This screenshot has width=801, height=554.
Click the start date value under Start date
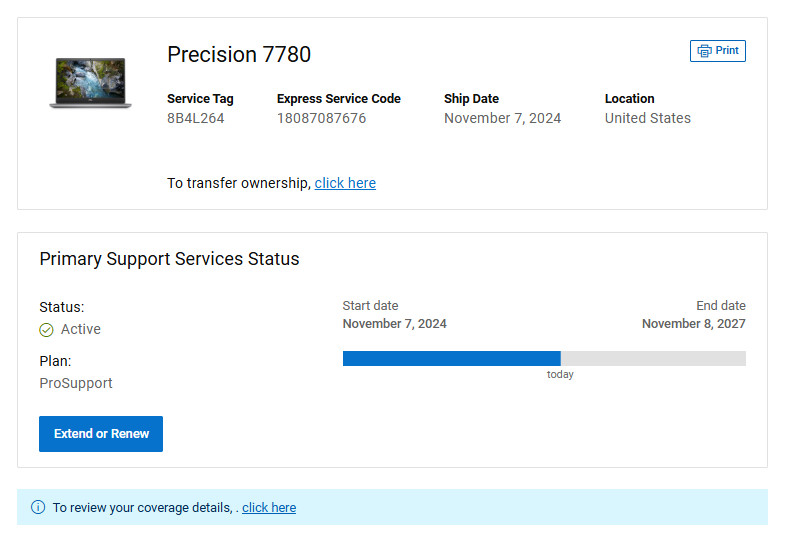coord(394,324)
